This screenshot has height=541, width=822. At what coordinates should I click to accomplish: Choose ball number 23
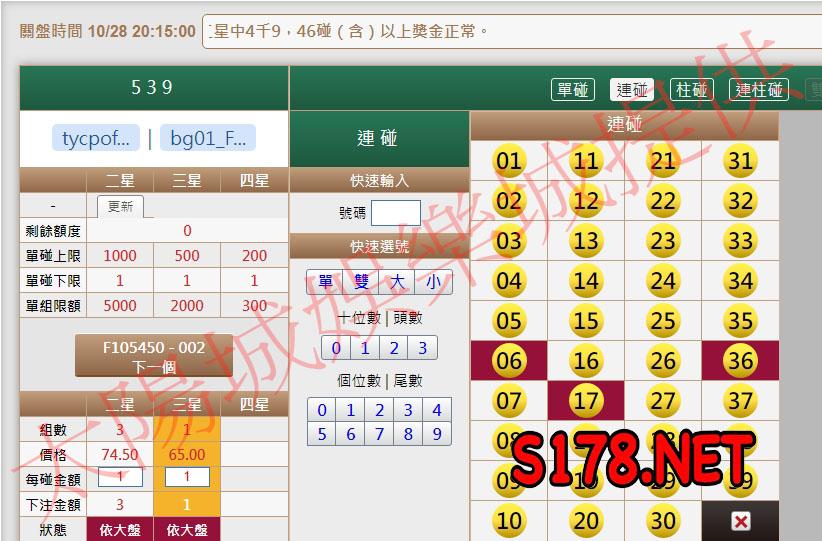(663, 241)
